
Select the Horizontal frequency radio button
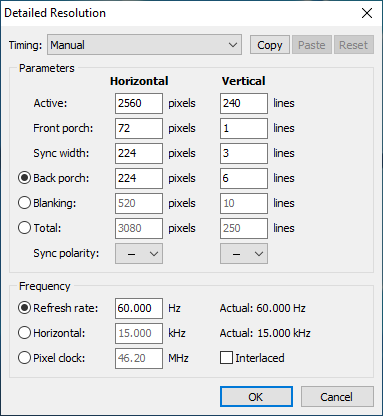[24, 333]
